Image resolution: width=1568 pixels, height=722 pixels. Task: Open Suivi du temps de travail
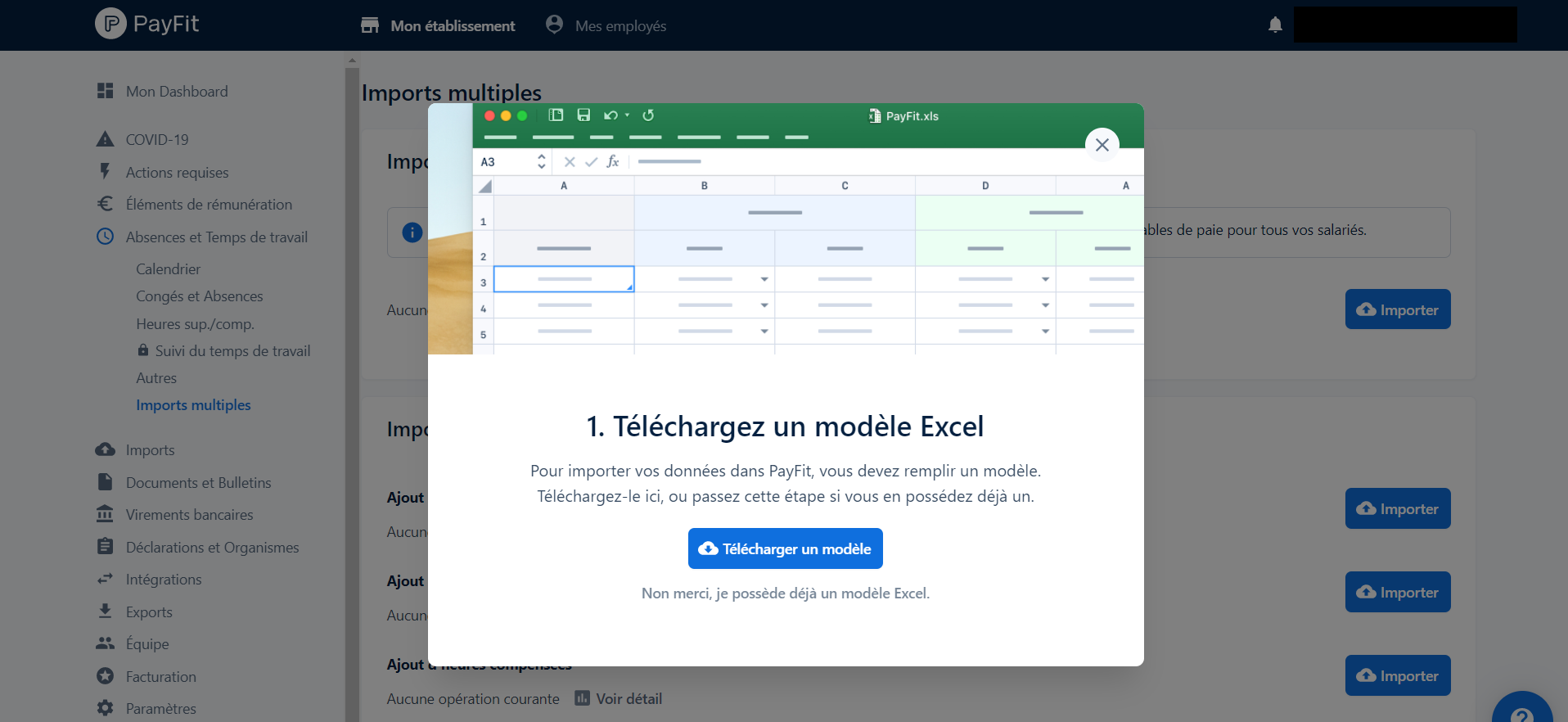tap(232, 350)
